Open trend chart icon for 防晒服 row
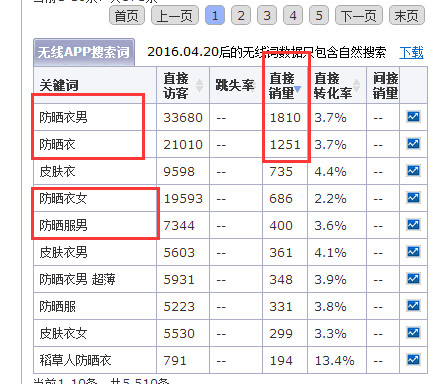This screenshot has height=384, width=440. pos(413,306)
